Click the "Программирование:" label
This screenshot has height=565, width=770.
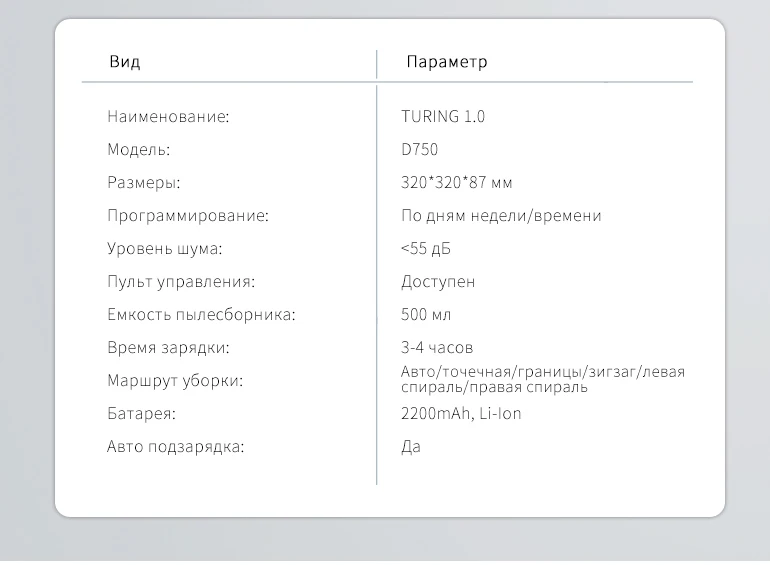188,215
